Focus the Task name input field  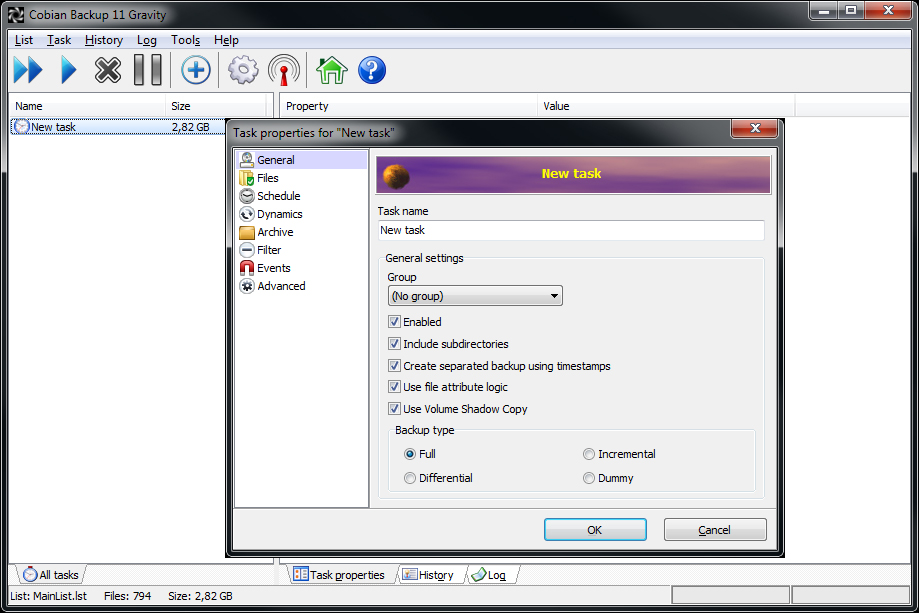[571, 230]
